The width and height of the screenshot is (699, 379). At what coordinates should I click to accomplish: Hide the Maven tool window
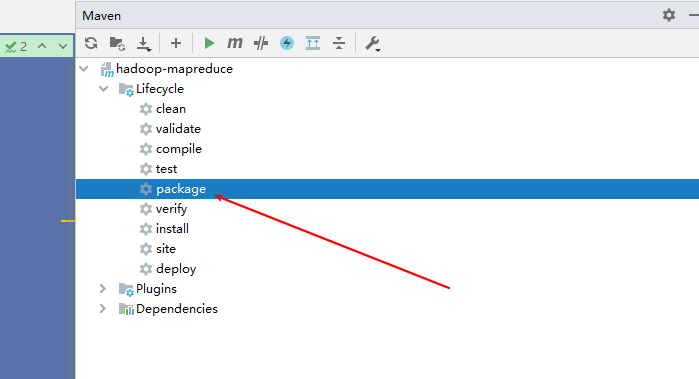click(x=694, y=15)
